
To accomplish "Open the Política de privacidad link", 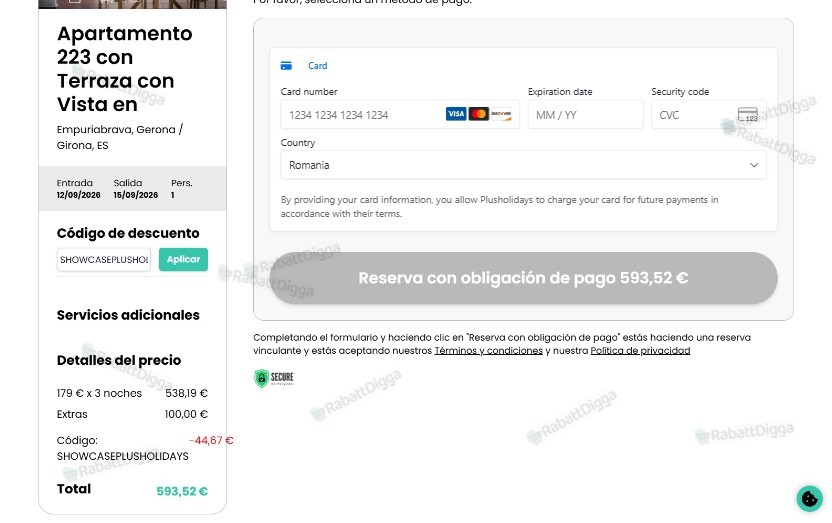I will click(640, 351).
